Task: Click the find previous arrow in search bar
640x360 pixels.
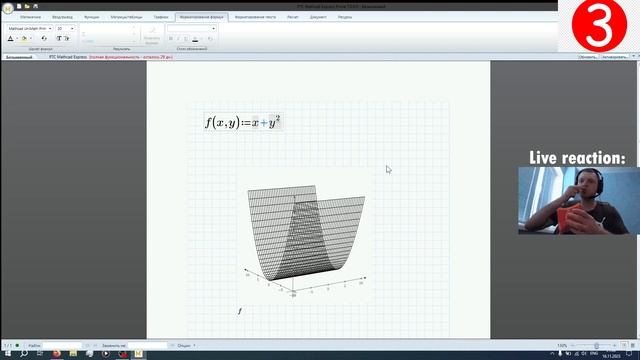Action: (88, 345)
